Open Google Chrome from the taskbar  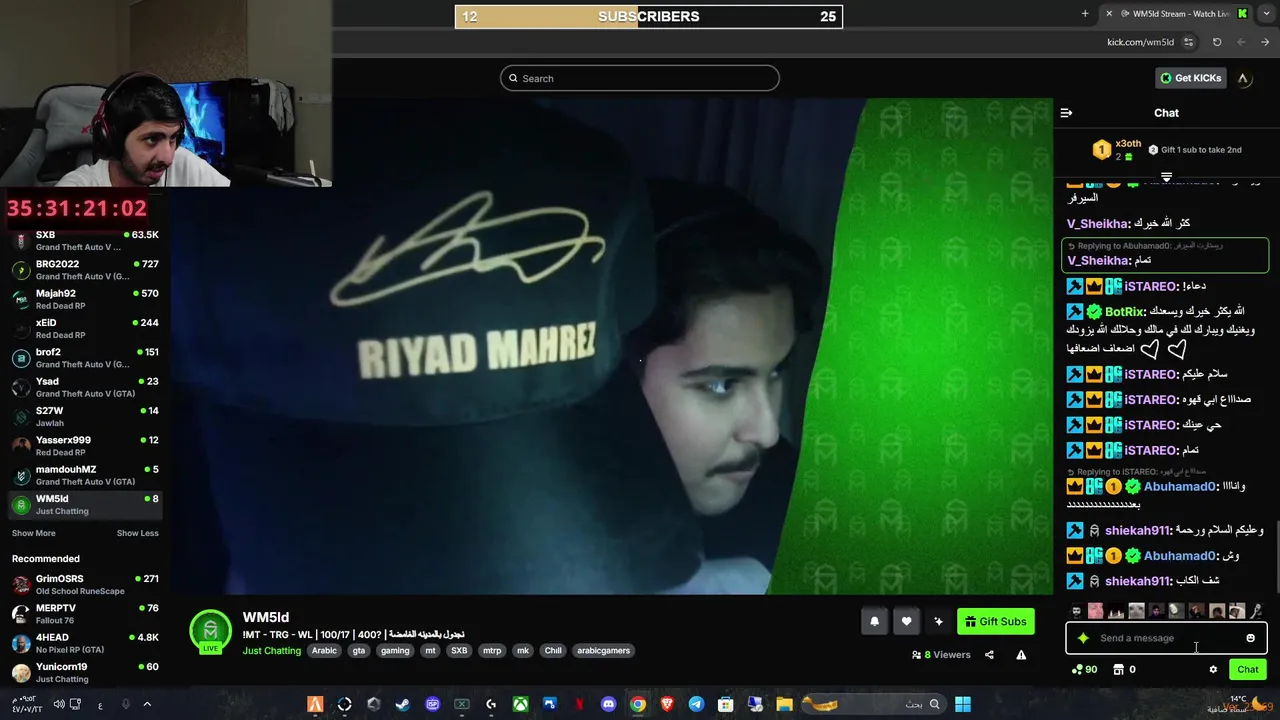(x=637, y=704)
